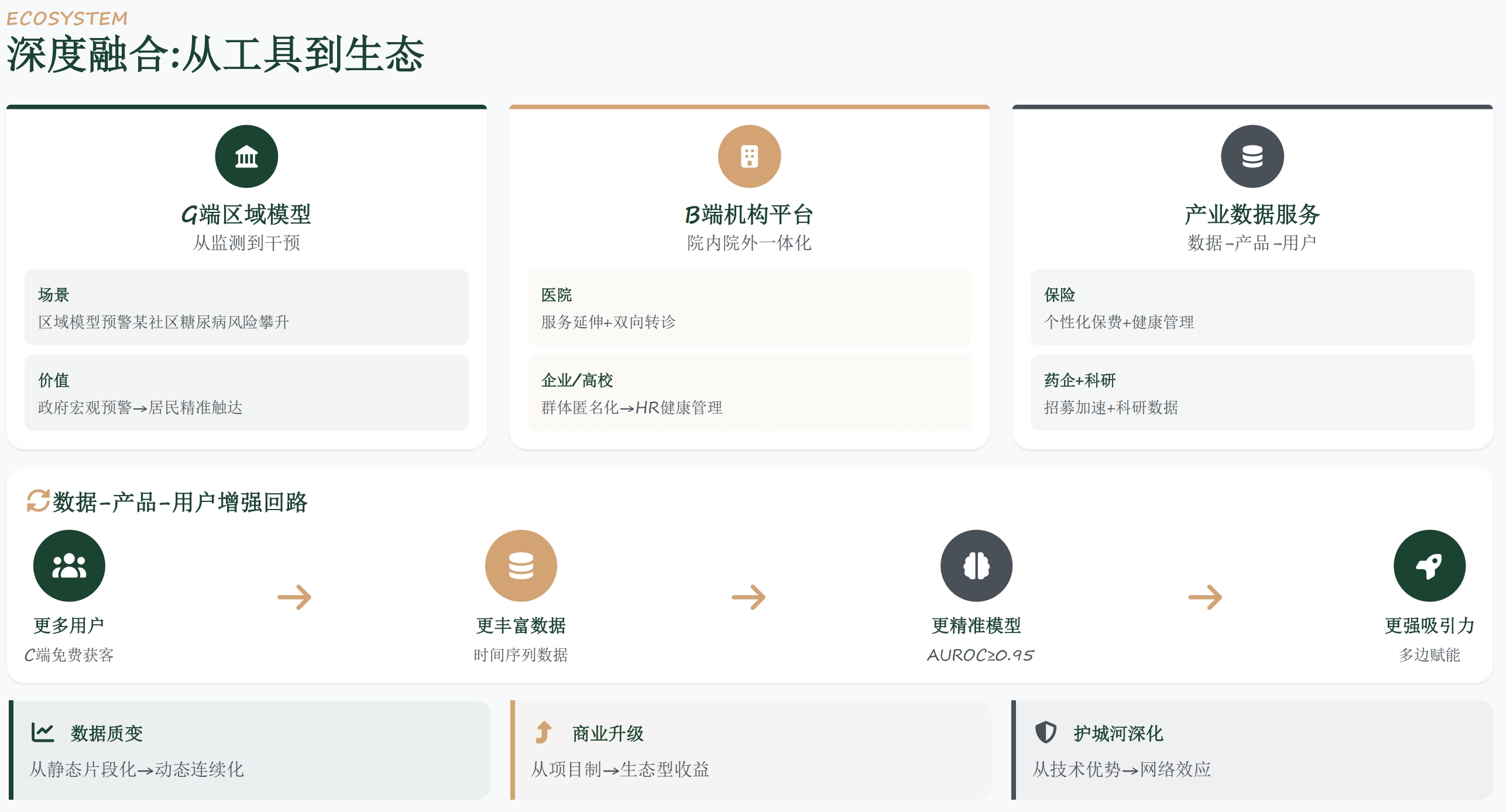Select the 医院 service box
This screenshot has width=1507, height=812.
[x=749, y=307]
